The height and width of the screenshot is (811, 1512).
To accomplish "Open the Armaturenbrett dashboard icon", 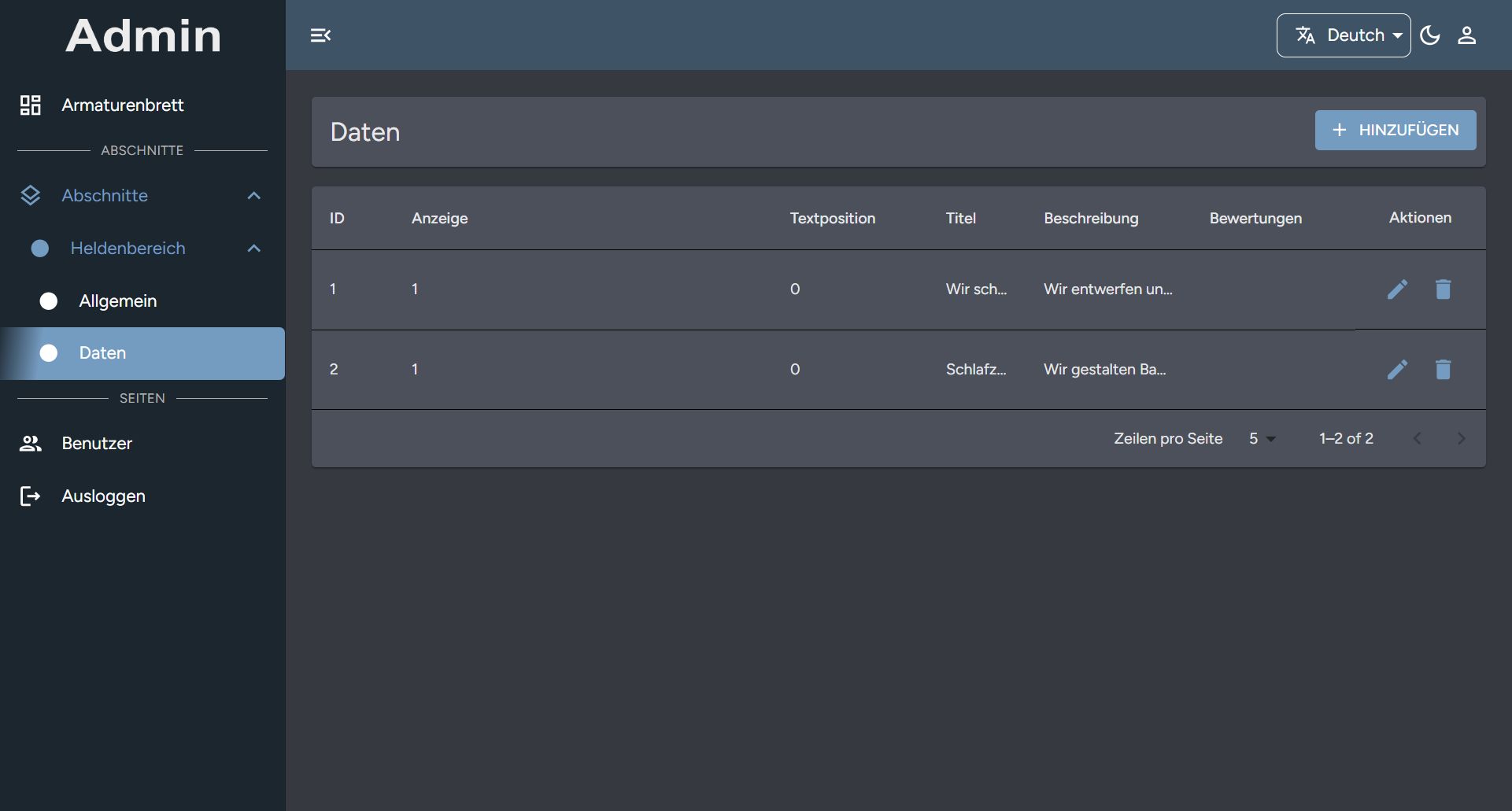I will 31,105.
